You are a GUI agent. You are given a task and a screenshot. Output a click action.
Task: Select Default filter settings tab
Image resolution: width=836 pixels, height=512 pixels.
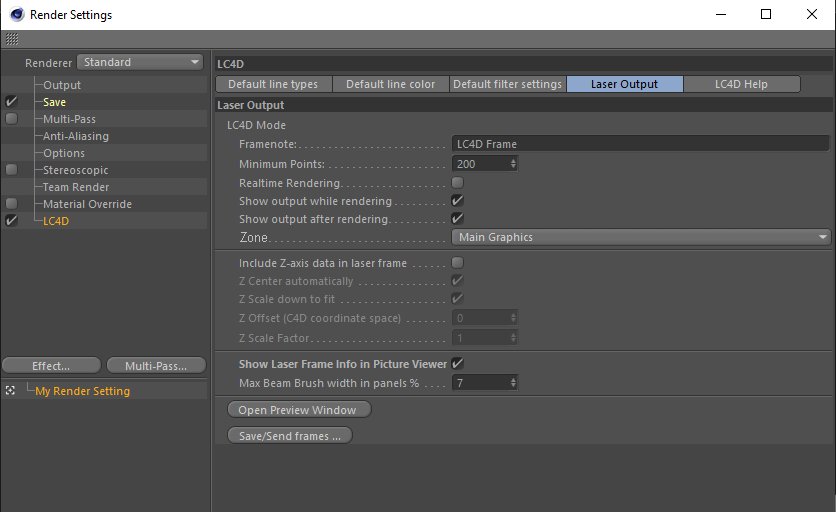coord(507,85)
